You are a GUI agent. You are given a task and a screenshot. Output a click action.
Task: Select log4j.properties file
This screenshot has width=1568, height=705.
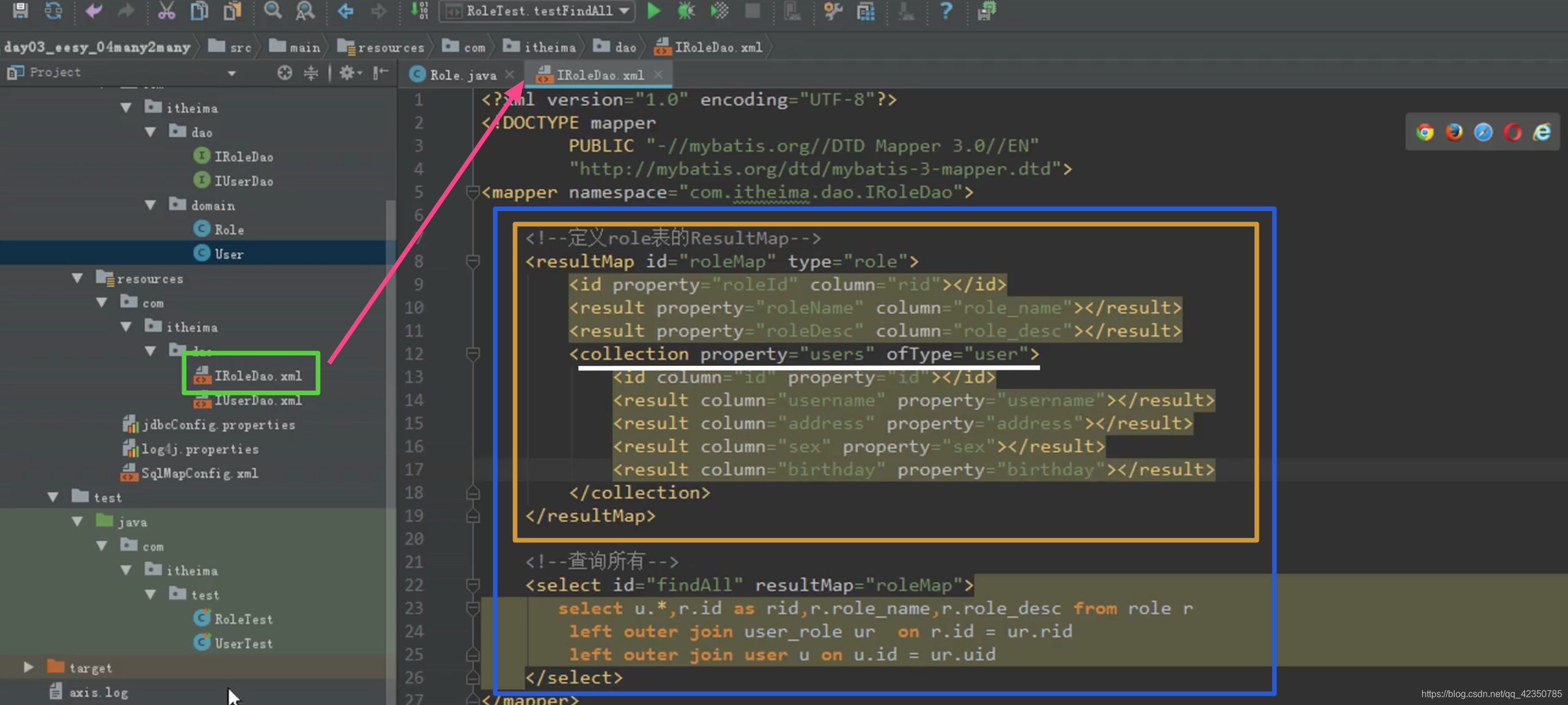(x=190, y=449)
